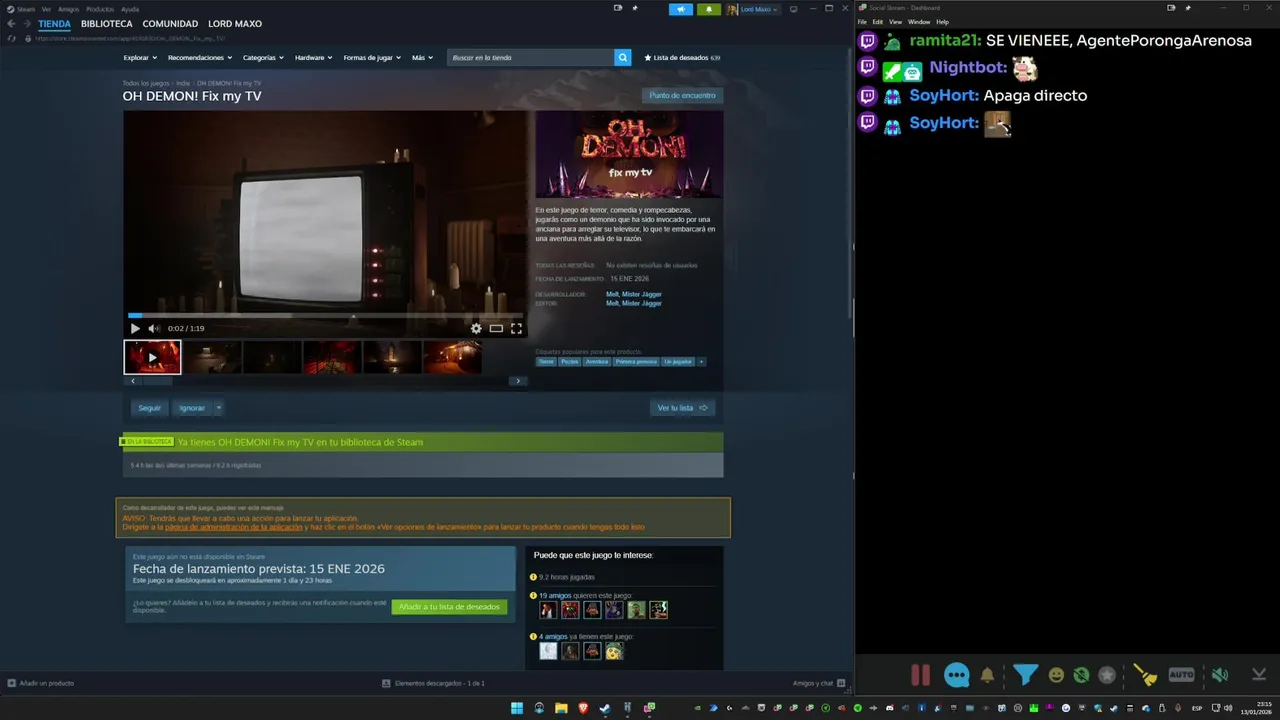Open the LORD MAXO profile tab
This screenshot has width=1280, height=720.
[235, 23]
